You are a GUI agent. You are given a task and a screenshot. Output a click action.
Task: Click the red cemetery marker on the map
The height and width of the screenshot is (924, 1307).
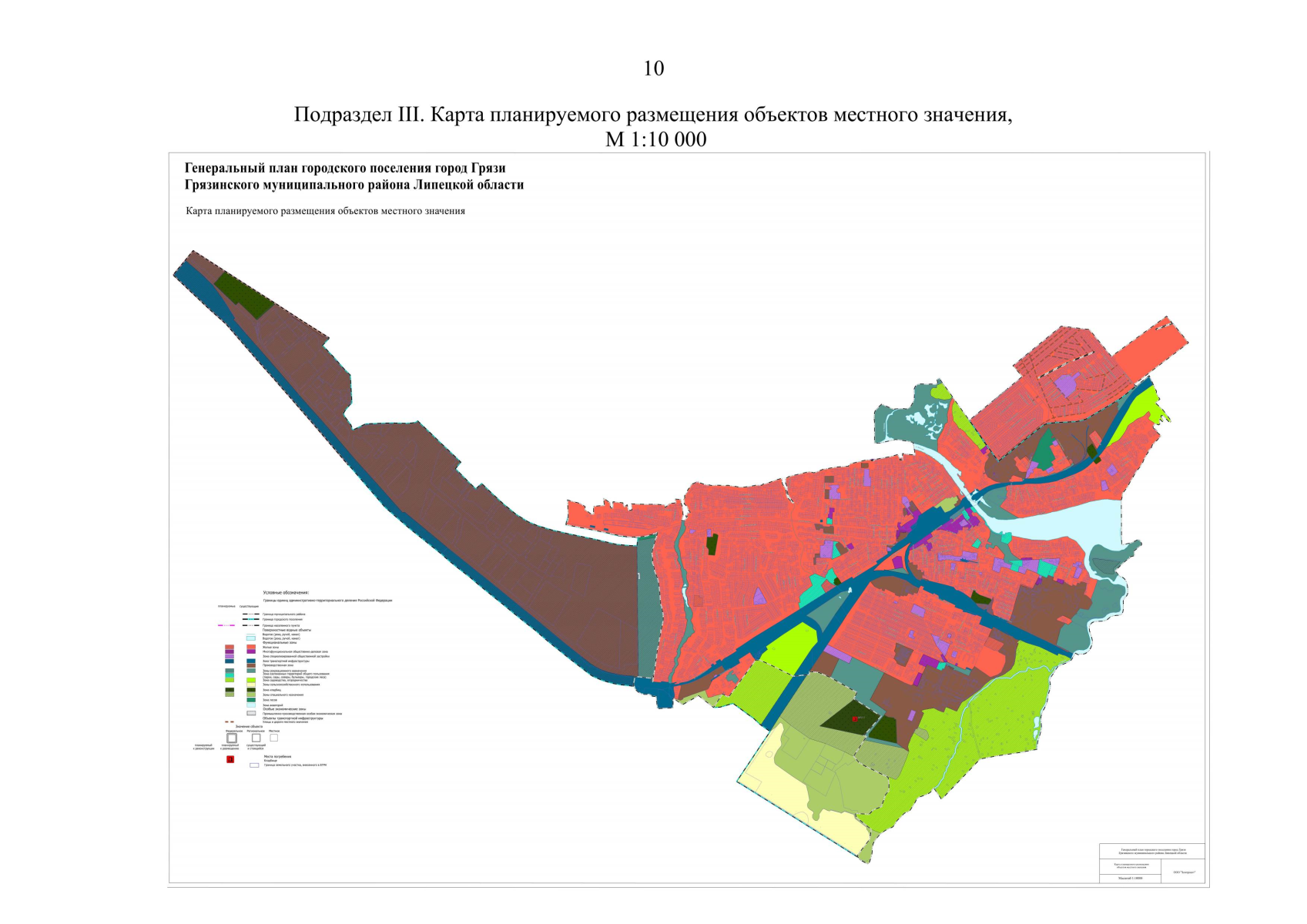point(854,718)
